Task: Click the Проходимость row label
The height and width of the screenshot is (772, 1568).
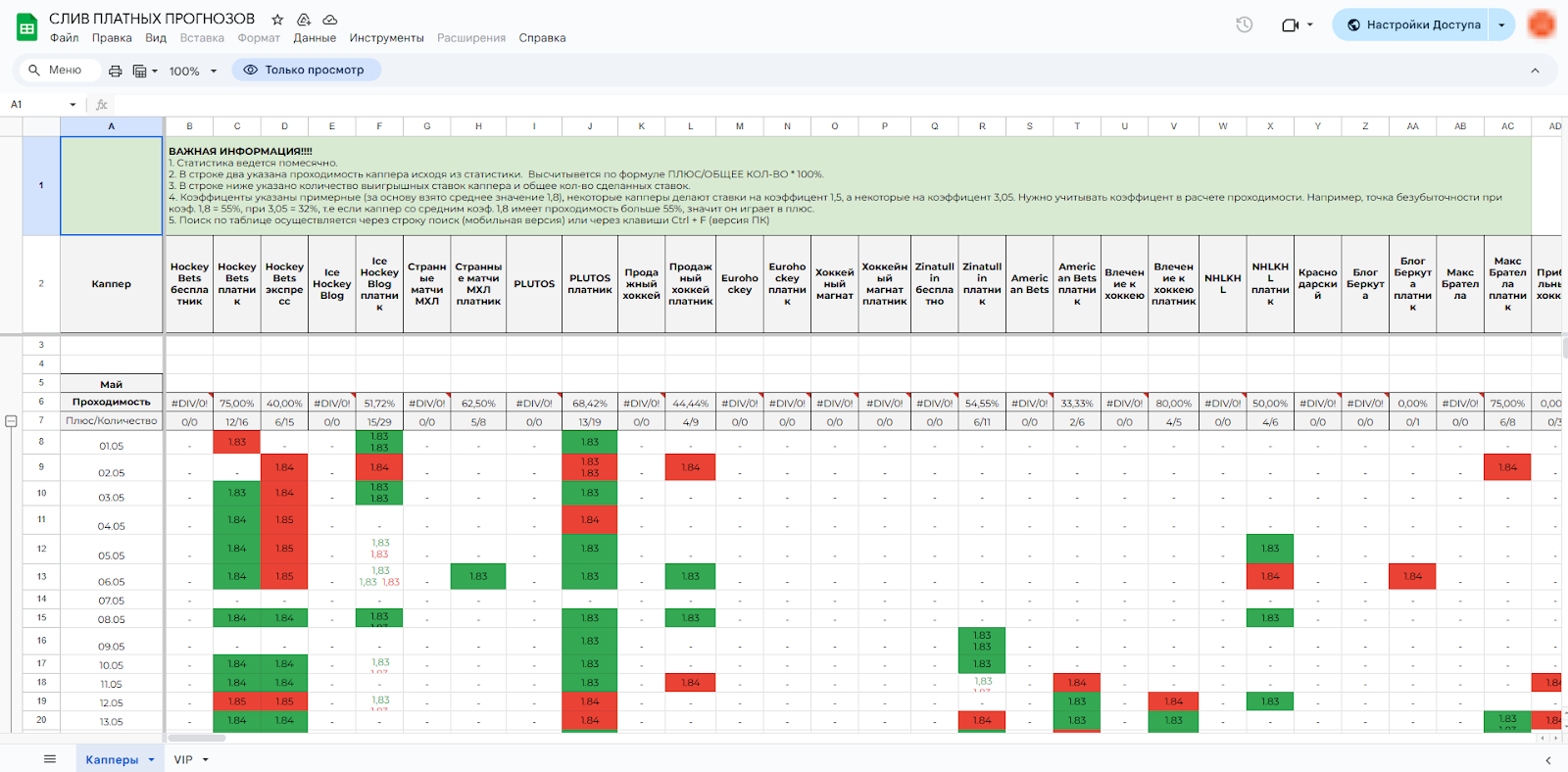Action: tap(112, 403)
